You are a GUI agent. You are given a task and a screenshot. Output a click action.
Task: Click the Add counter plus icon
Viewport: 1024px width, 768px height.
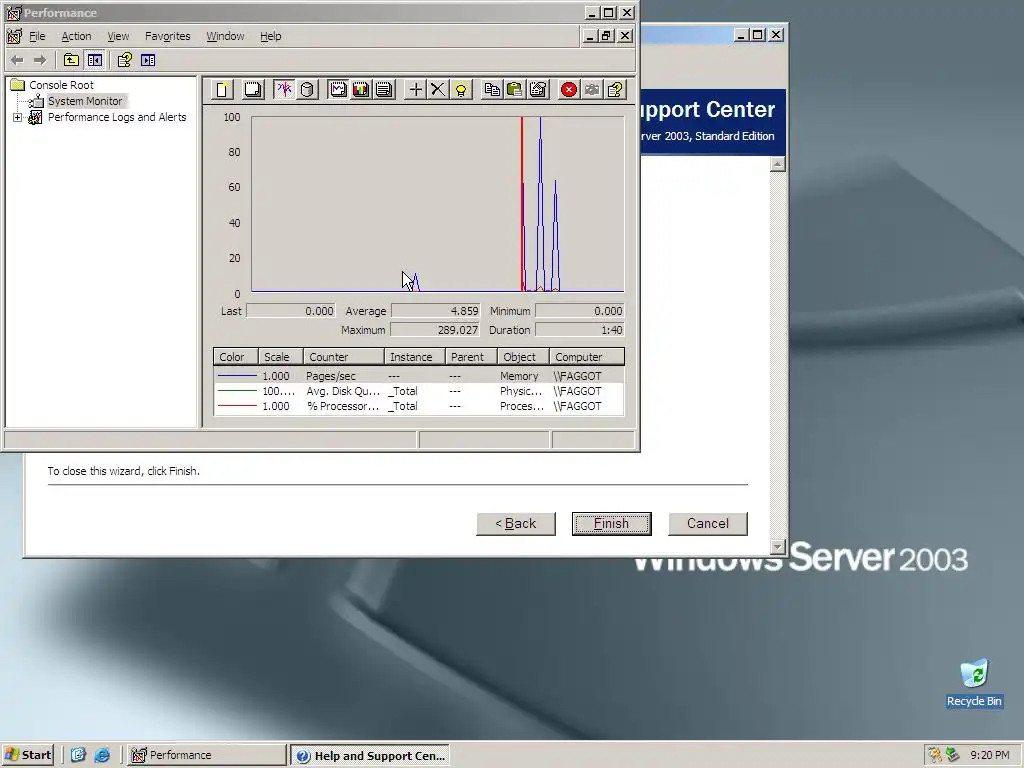pos(415,89)
